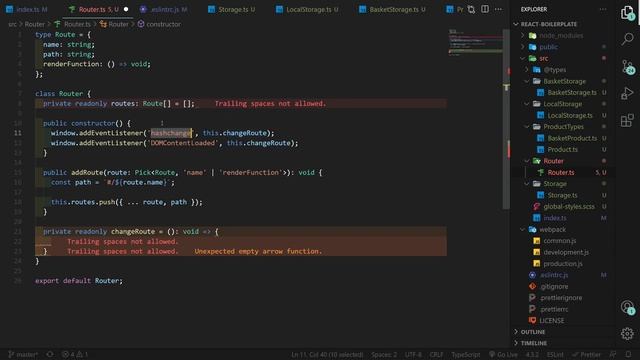The height and width of the screenshot is (360, 640).
Task: Collapse the BasketStorage folder
Action: tap(564, 81)
